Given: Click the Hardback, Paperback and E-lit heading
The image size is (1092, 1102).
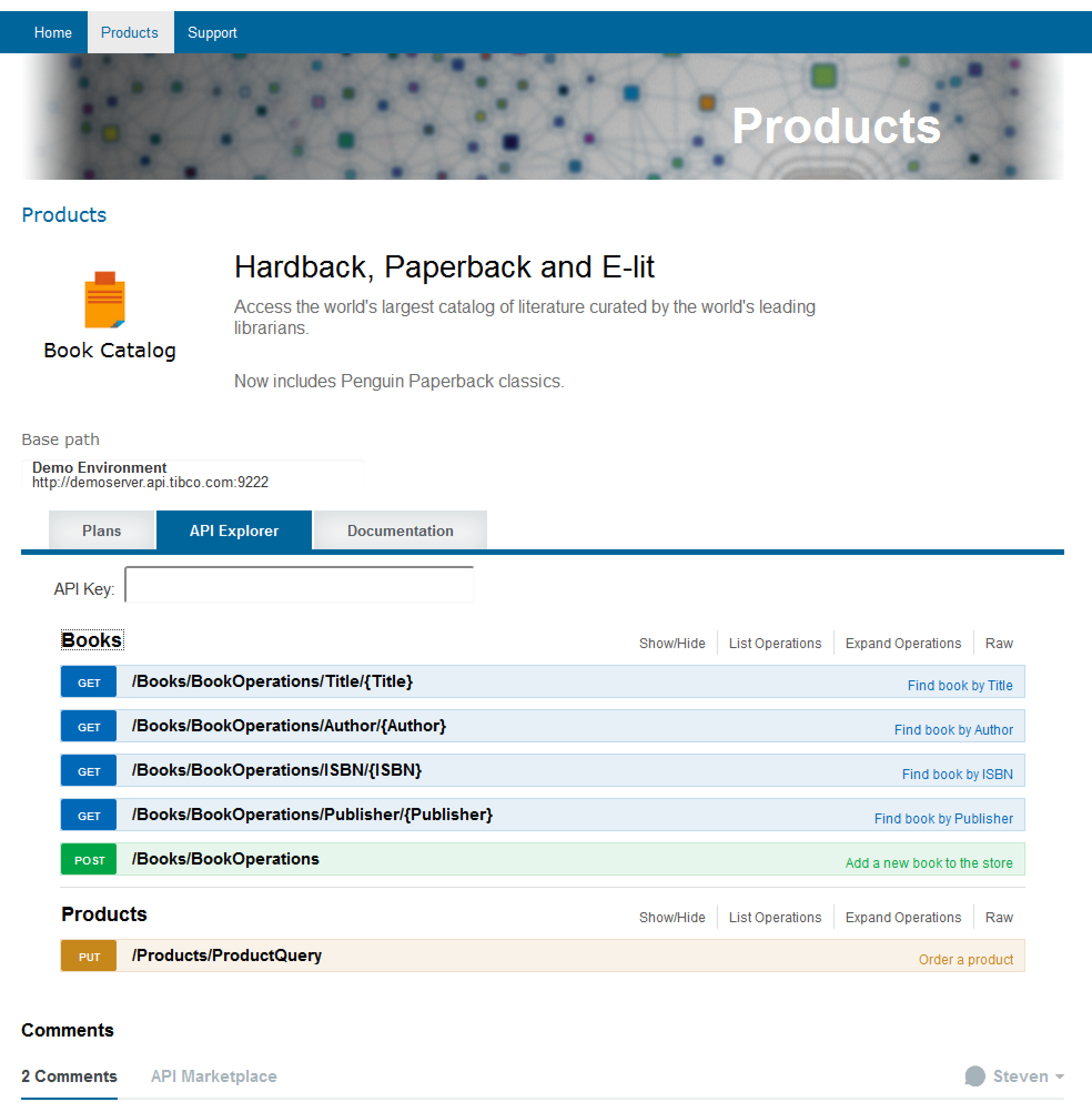Looking at the screenshot, I should tap(444, 267).
